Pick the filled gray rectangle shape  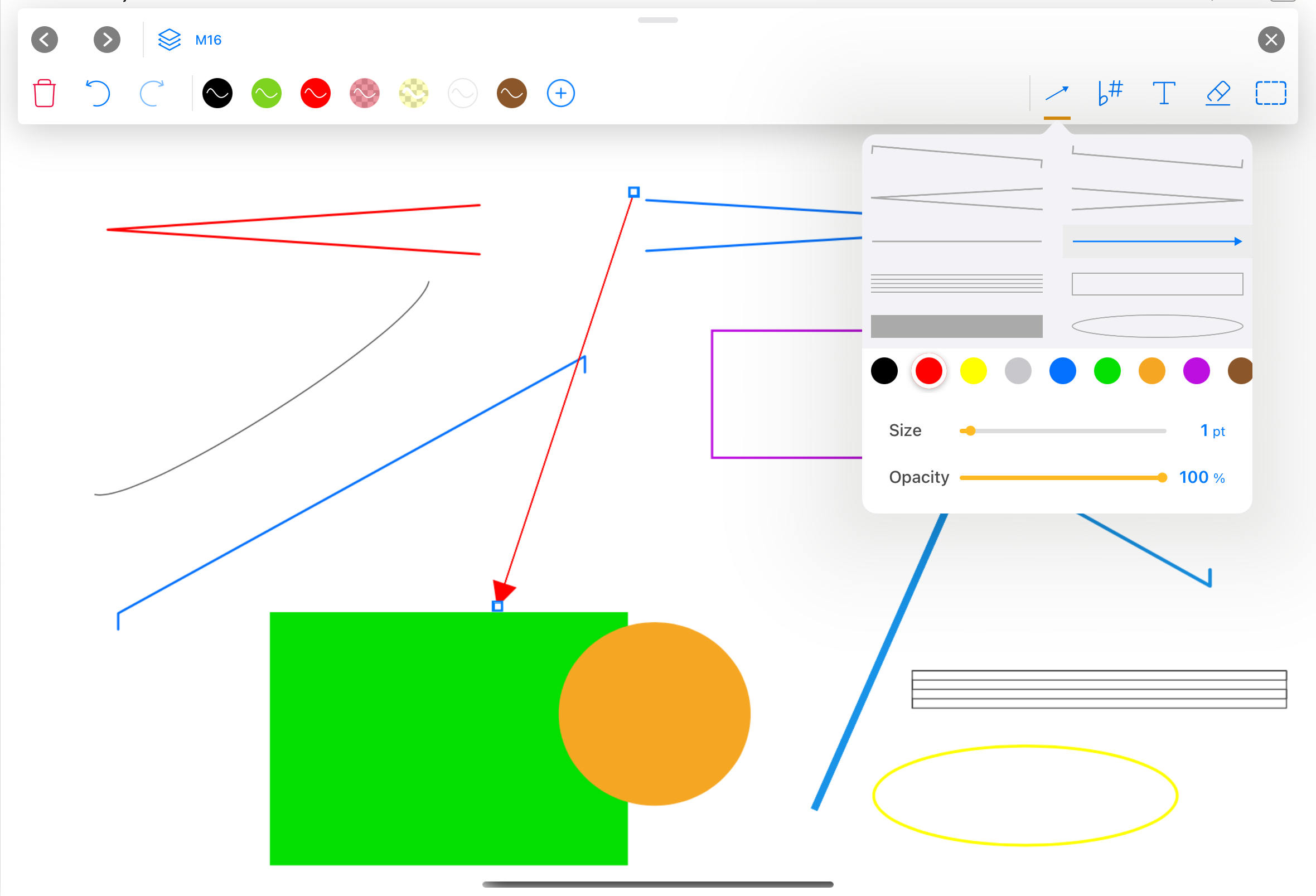pyautogui.click(x=956, y=327)
